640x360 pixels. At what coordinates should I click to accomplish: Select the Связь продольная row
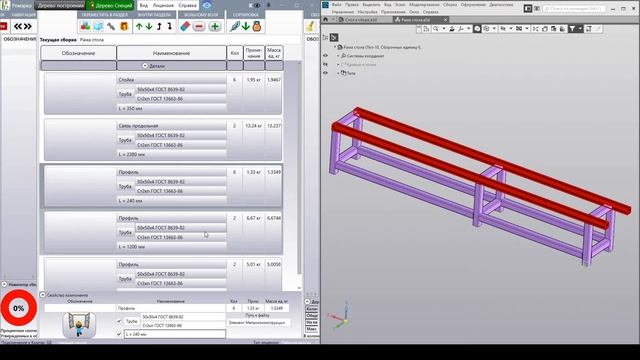(x=163, y=140)
